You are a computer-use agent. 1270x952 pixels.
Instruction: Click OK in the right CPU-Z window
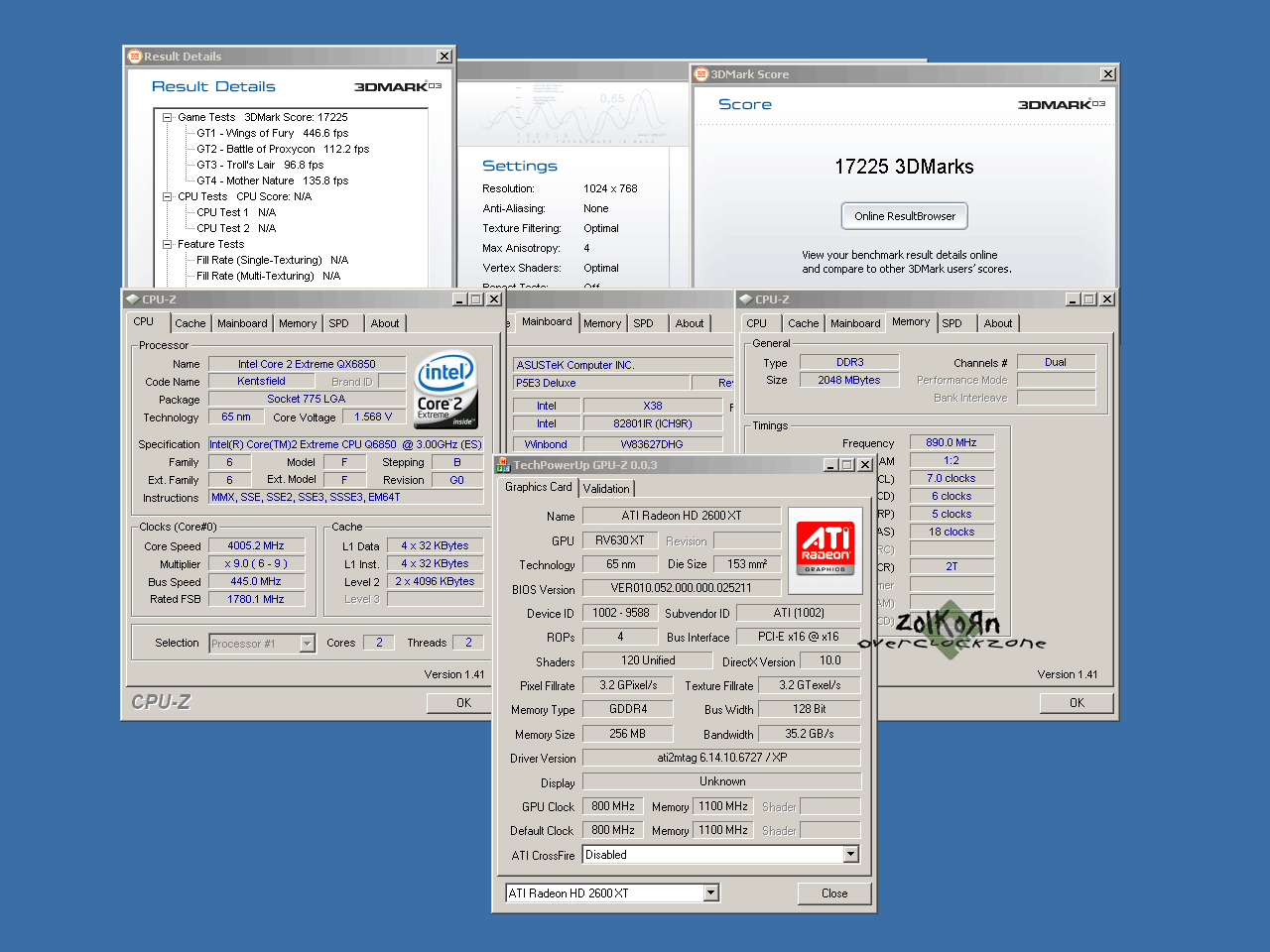[x=1078, y=703]
